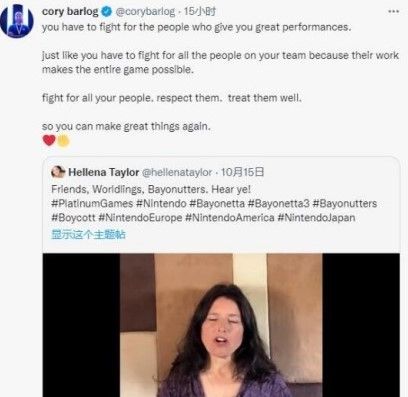Open cory barlog's profile avatar
Screen dimensions: 408x397
[x=17, y=21]
